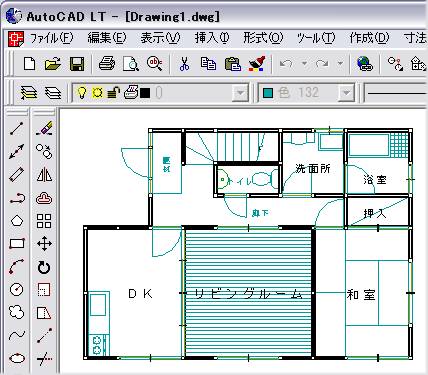Image resolution: width=428 pixels, height=375 pixels.
Task: Click the teal color 132 swatch
Action: (268, 93)
